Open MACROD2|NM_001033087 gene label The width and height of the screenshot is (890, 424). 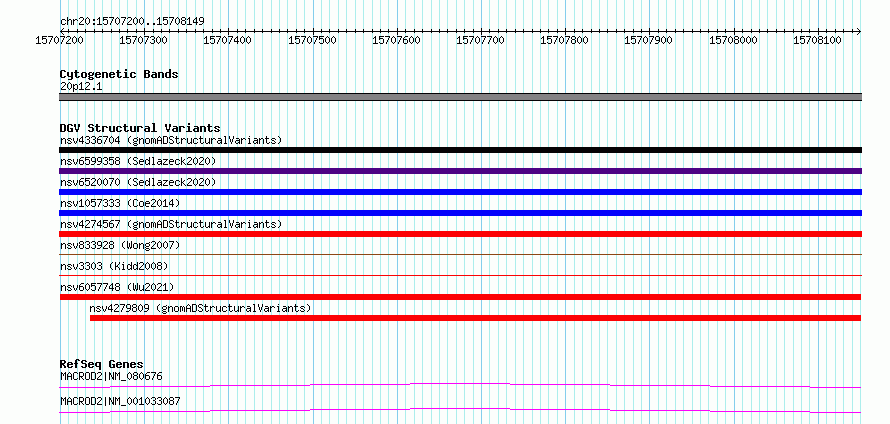pyautogui.click(x=120, y=401)
